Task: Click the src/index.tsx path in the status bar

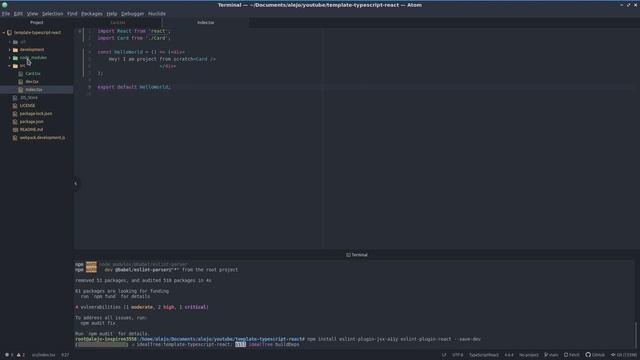Action: click(43, 355)
